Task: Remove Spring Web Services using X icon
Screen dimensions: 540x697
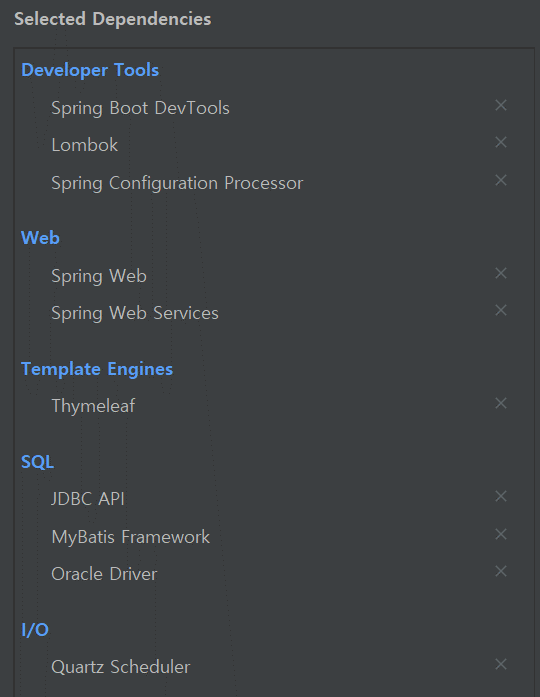Action: 501,310
